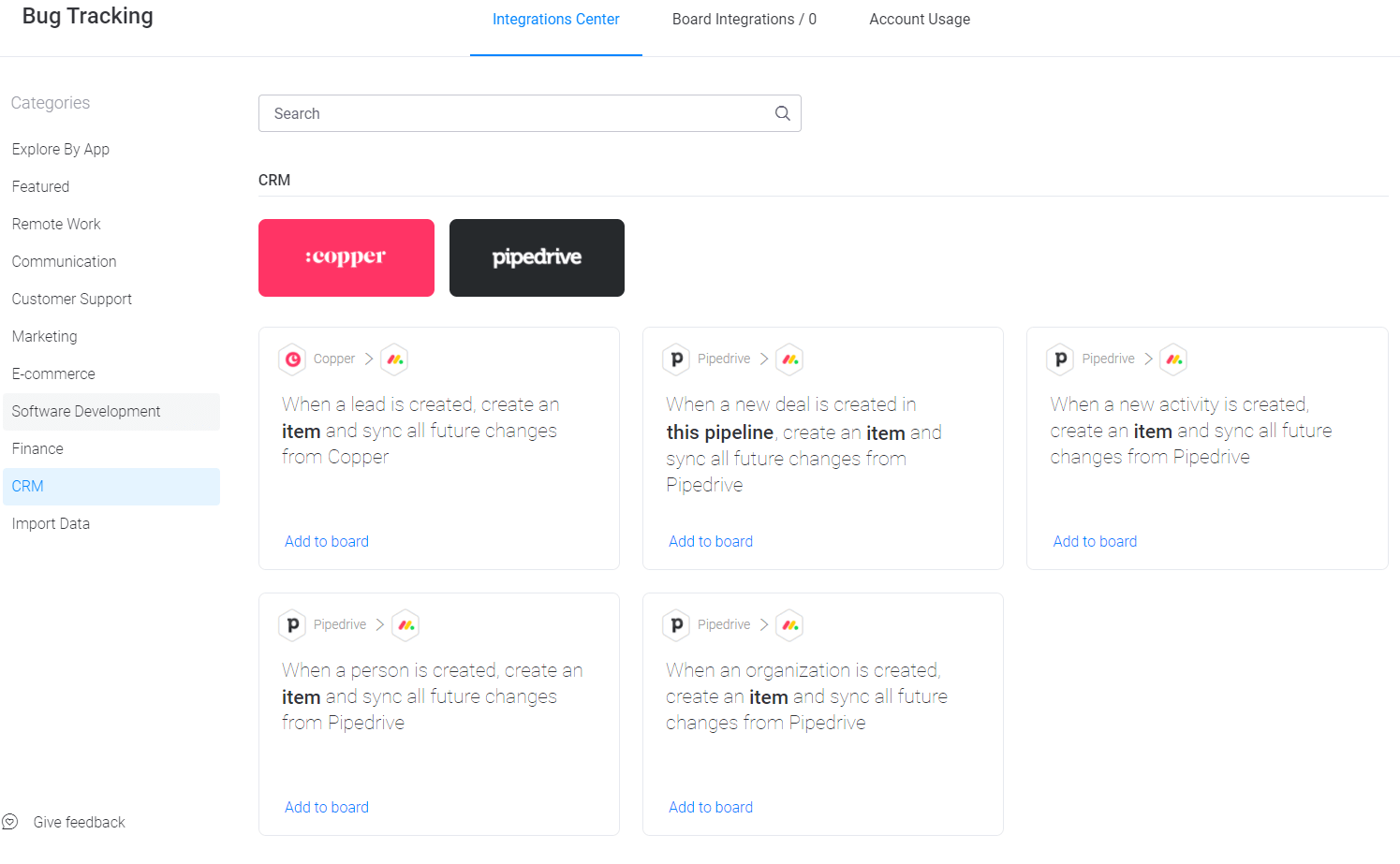Select the Marketing category
The image size is (1400, 864).
point(111,337)
